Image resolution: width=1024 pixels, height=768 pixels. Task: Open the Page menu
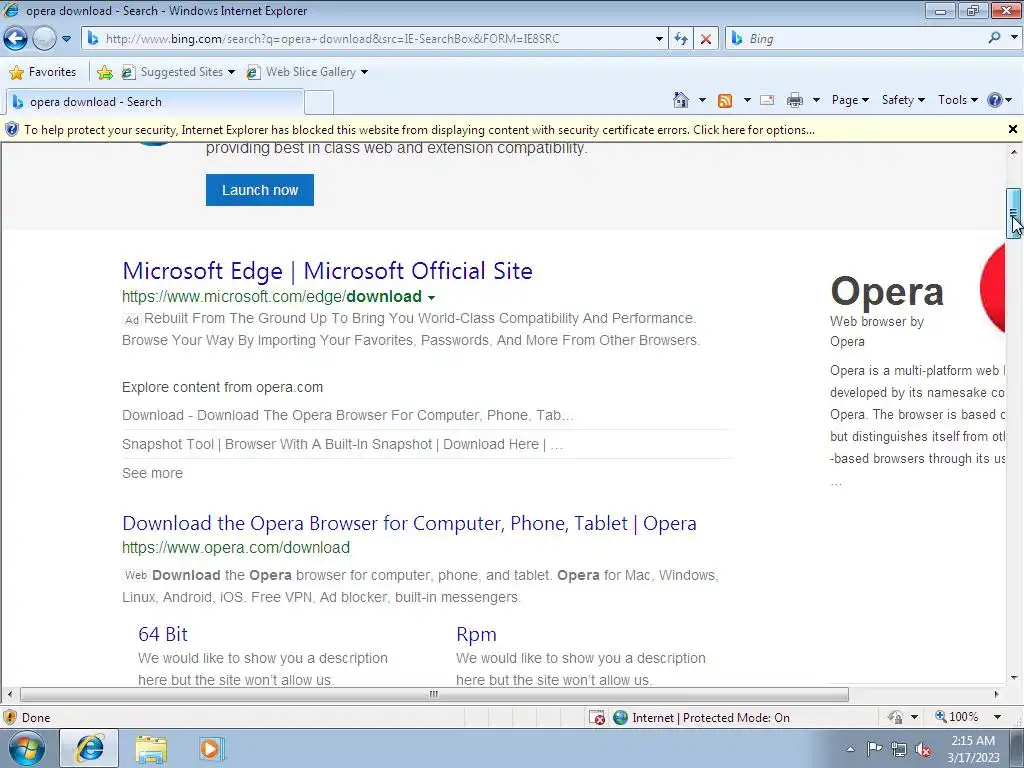[850, 100]
